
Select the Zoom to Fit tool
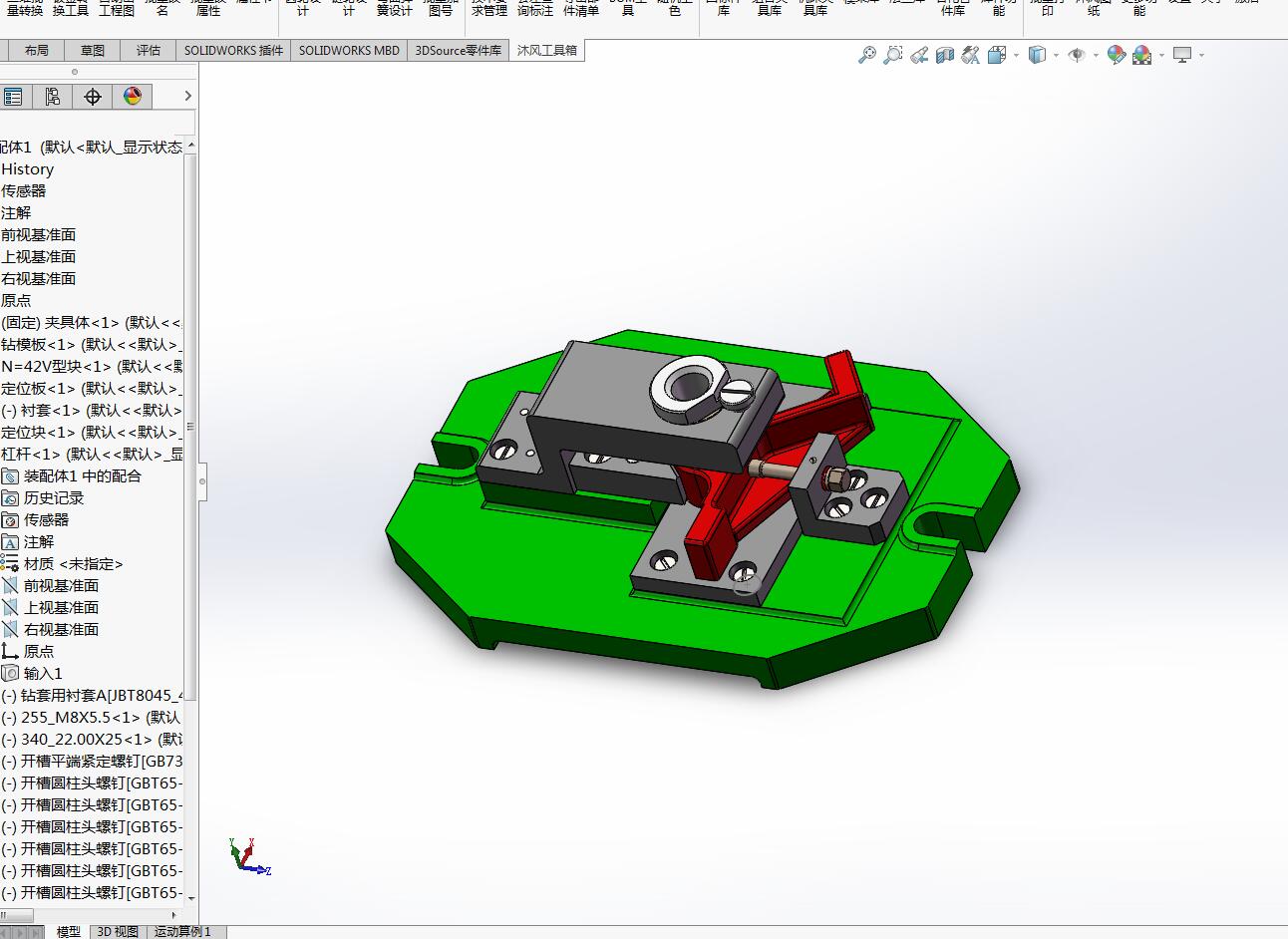[865, 55]
